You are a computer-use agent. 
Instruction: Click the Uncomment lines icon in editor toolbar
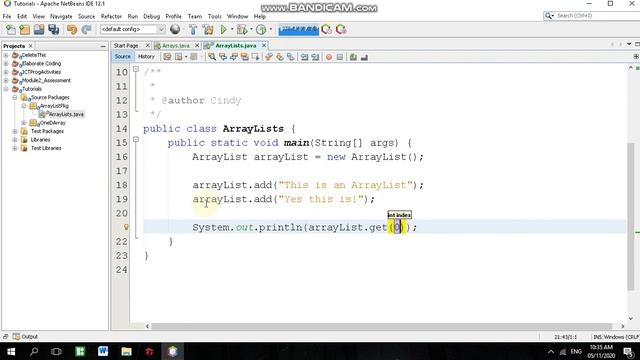364,57
